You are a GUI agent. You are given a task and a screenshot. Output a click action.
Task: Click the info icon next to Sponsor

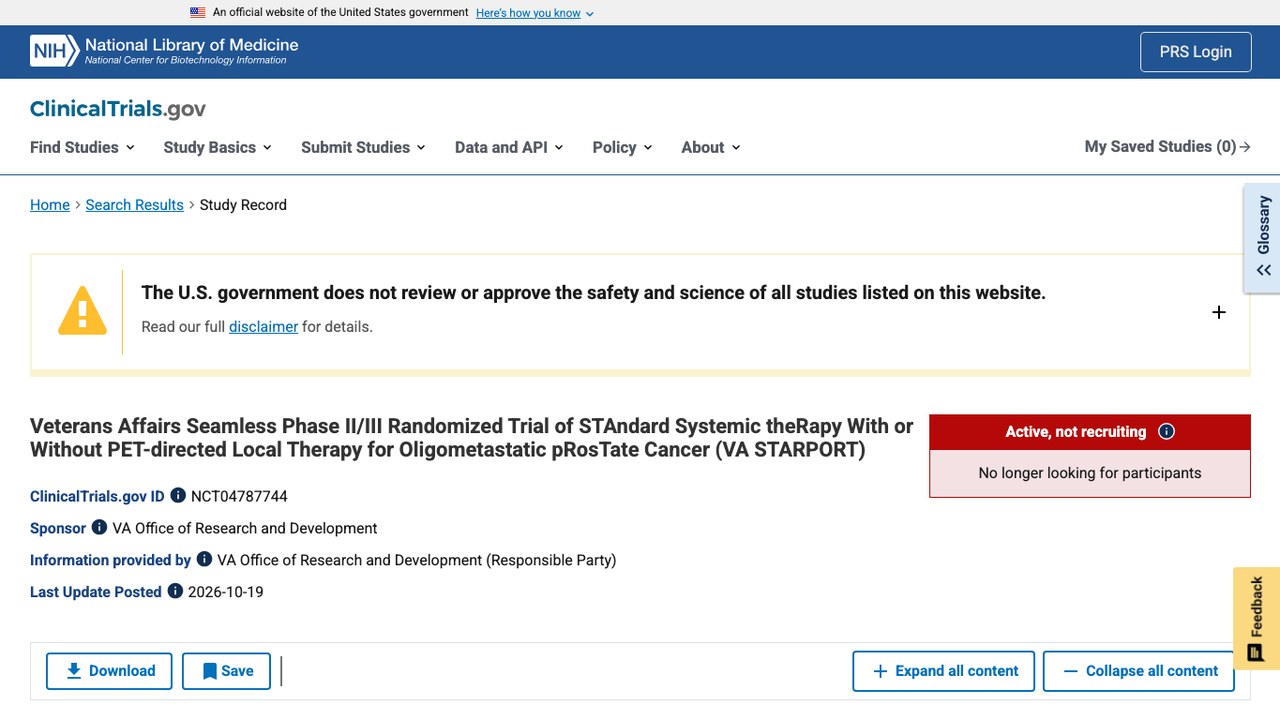[x=99, y=527]
